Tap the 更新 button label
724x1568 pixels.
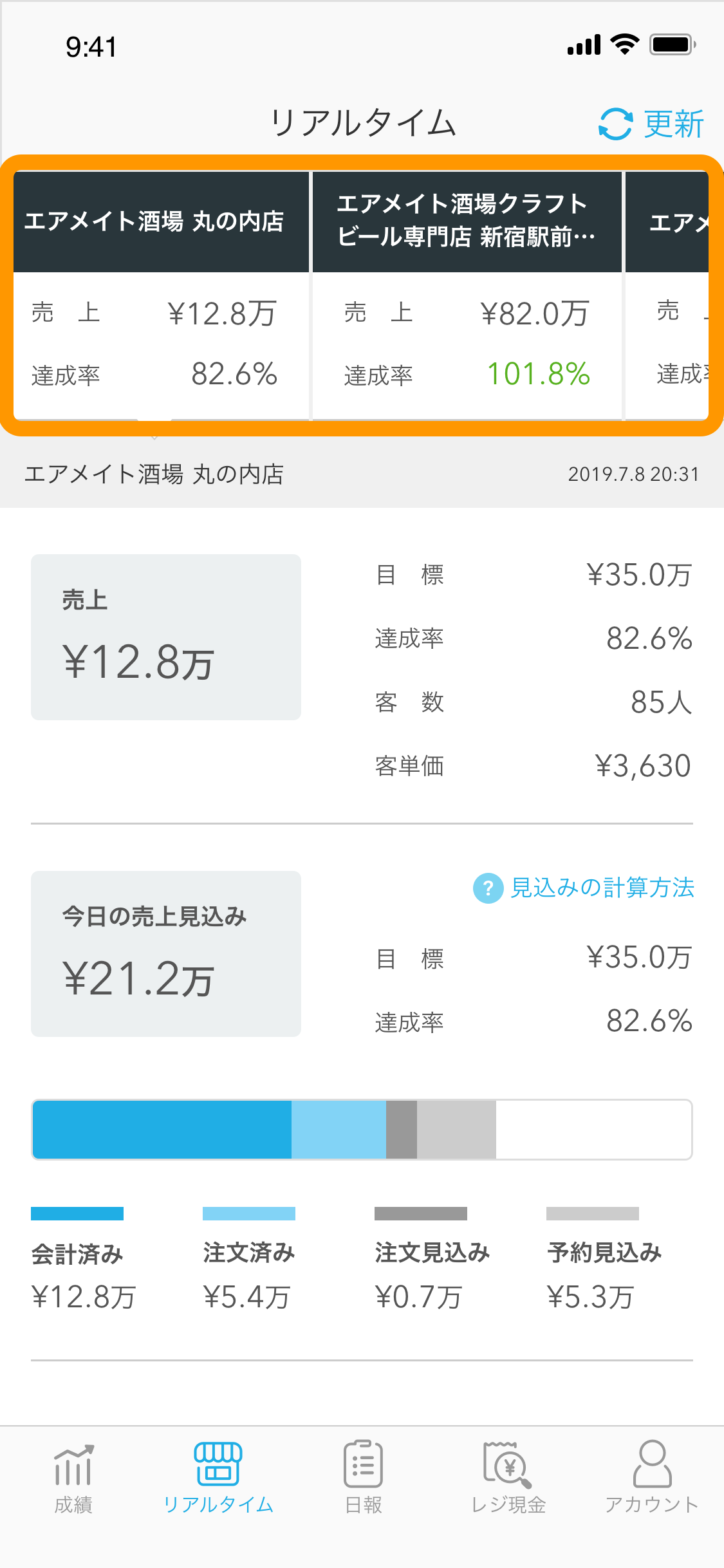(674, 124)
